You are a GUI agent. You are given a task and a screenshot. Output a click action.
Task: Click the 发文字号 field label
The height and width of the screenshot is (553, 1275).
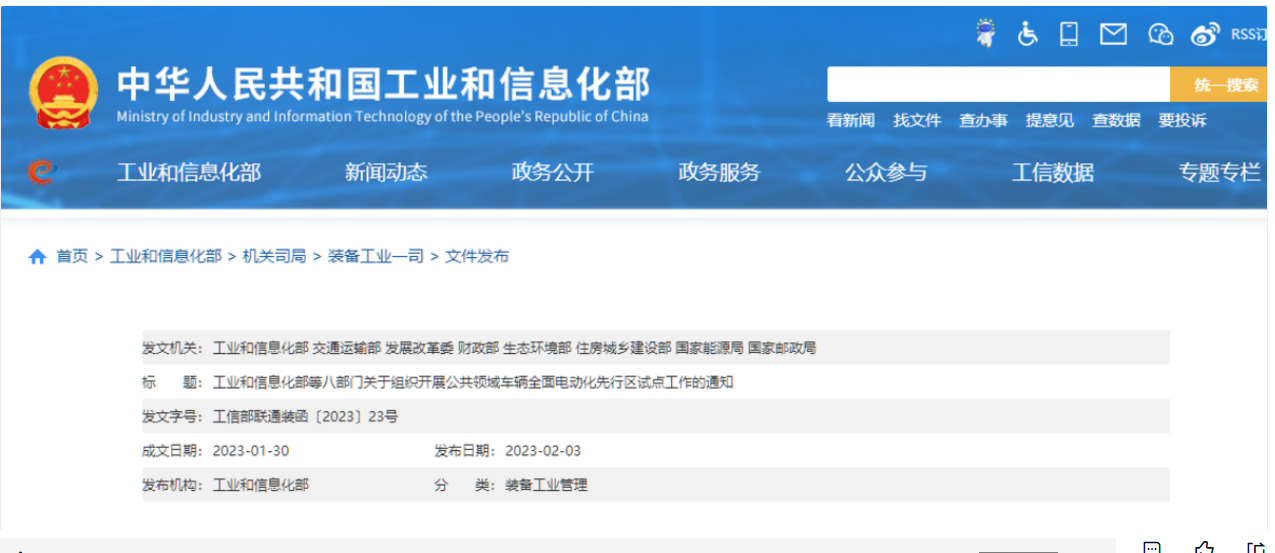click(x=174, y=416)
